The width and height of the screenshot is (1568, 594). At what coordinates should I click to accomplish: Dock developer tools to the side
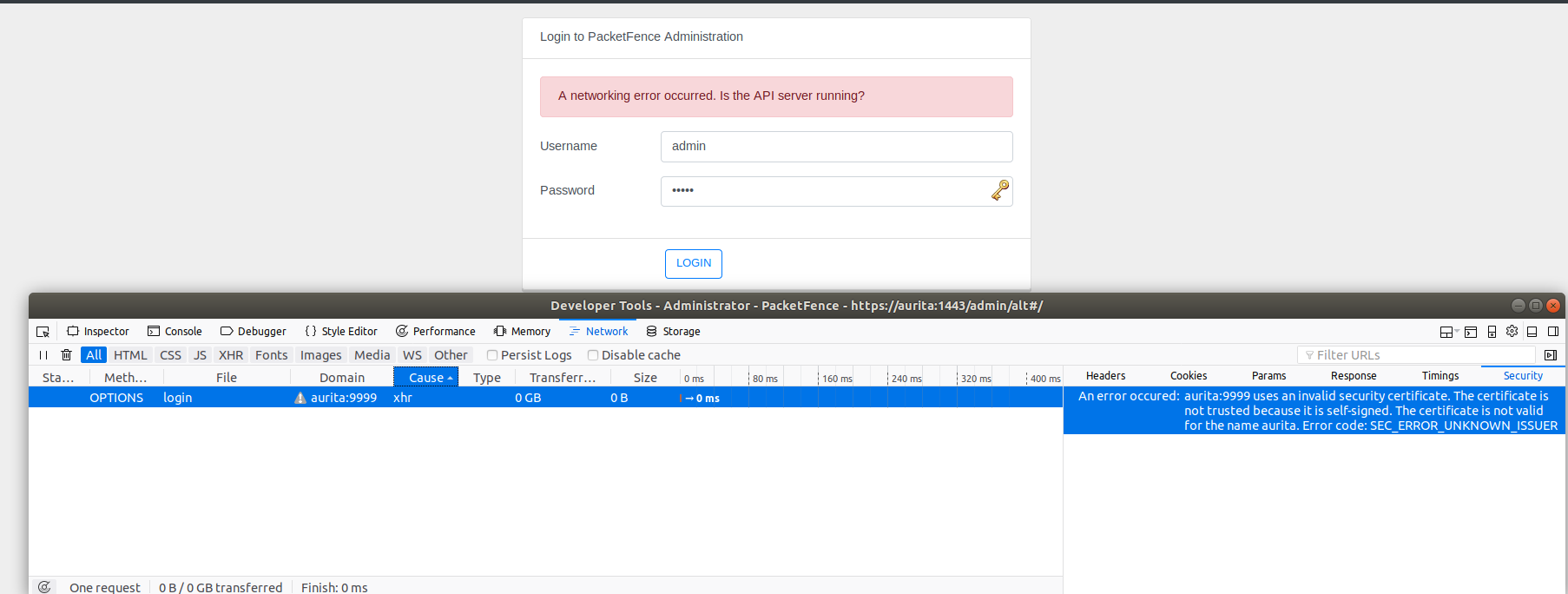point(1553,332)
